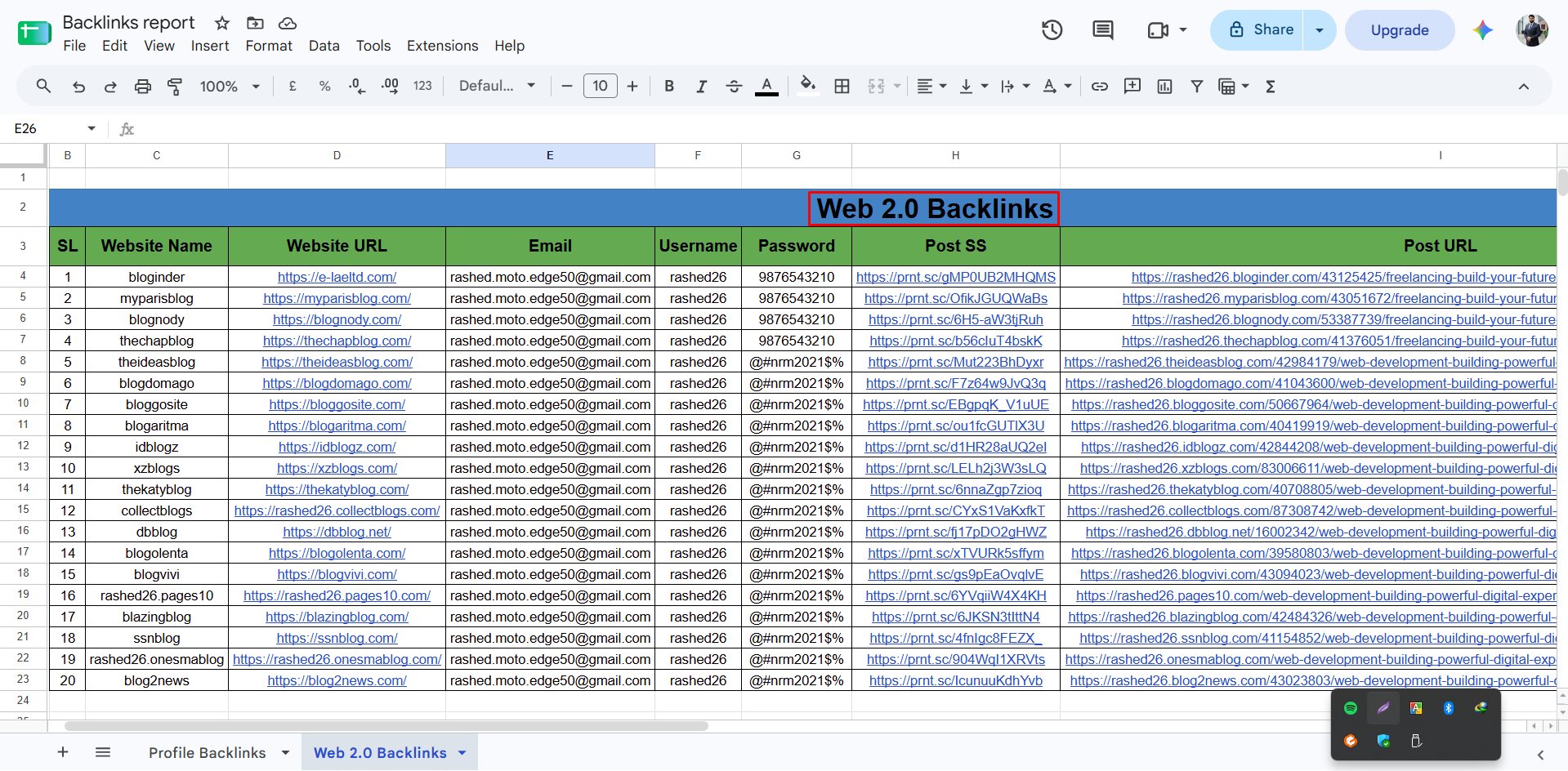Open the Default font dropdown
This screenshot has height=771, width=1568.
click(497, 86)
